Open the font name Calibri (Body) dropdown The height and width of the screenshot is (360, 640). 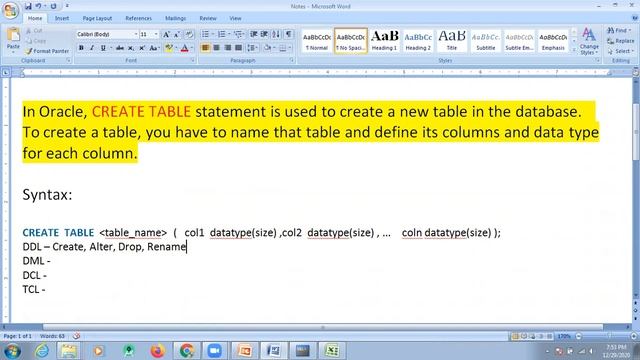click(136, 35)
